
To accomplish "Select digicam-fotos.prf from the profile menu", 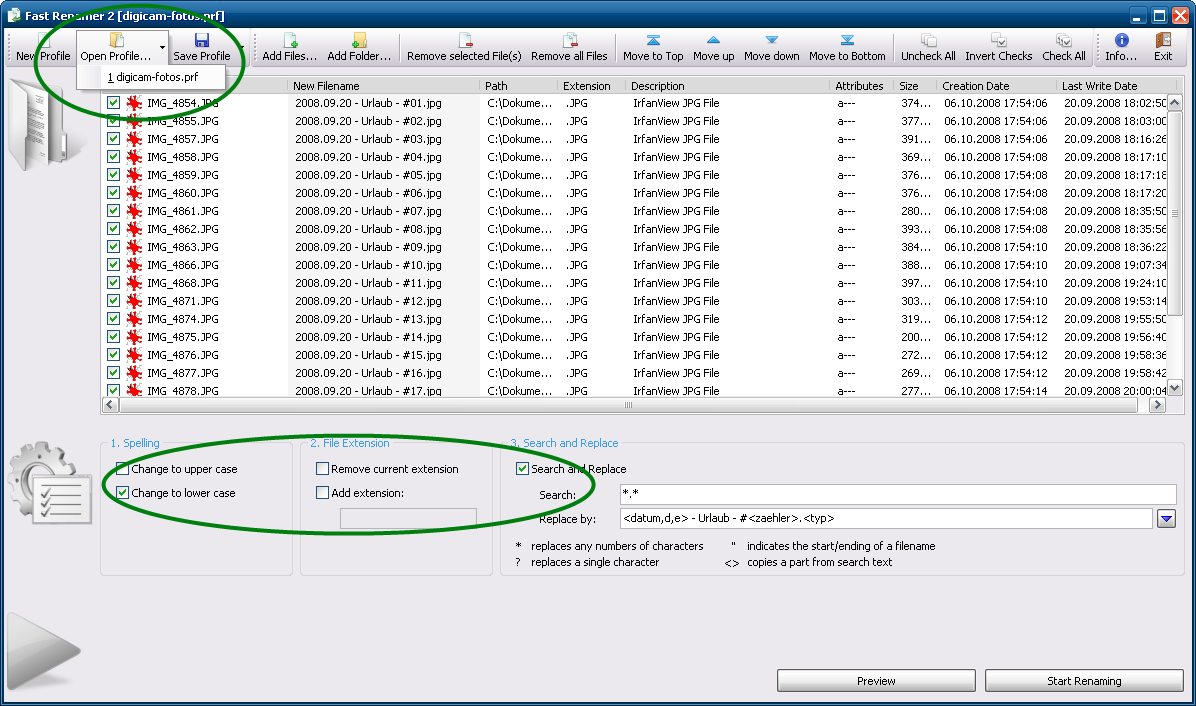I will (x=152, y=77).
